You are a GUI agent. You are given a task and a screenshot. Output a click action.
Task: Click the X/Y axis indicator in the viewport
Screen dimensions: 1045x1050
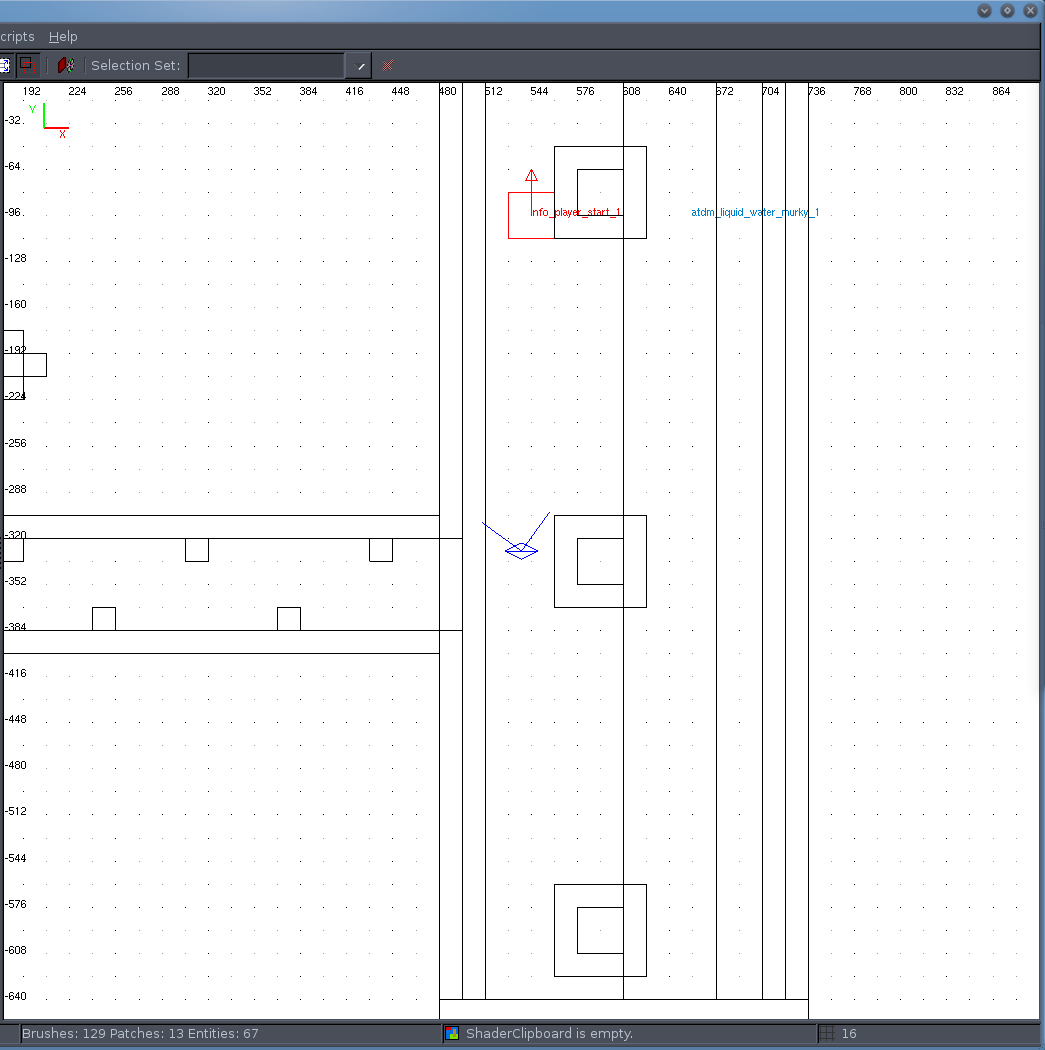(50, 121)
